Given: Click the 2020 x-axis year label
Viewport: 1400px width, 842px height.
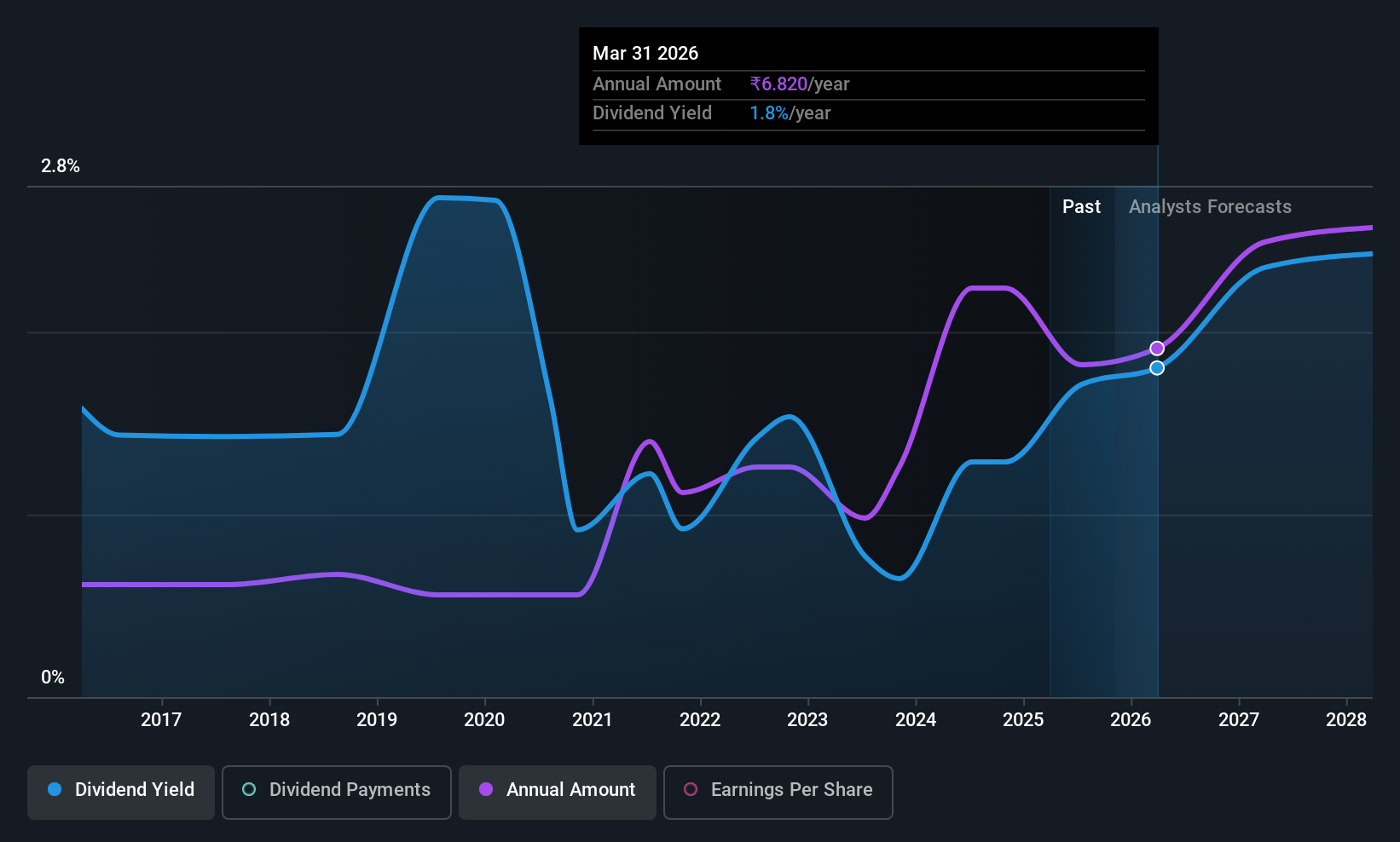Looking at the screenshot, I should 484,720.
